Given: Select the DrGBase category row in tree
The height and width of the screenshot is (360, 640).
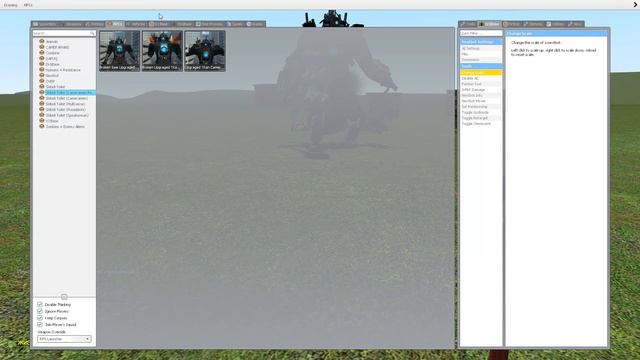Looking at the screenshot, I should click(53, 64).
